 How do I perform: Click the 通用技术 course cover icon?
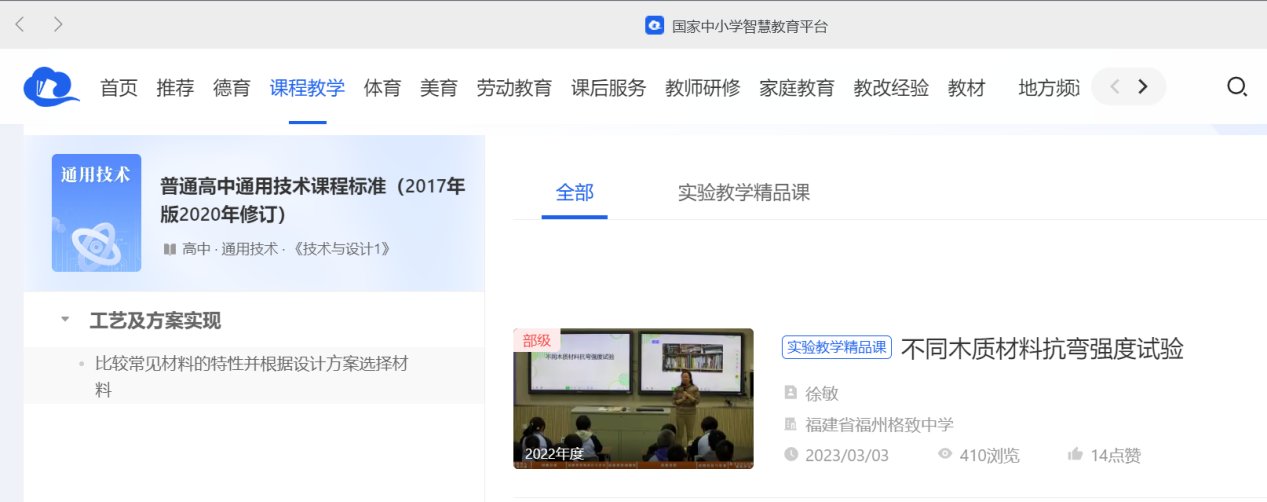pyautogui.click(x=96, y=213)
